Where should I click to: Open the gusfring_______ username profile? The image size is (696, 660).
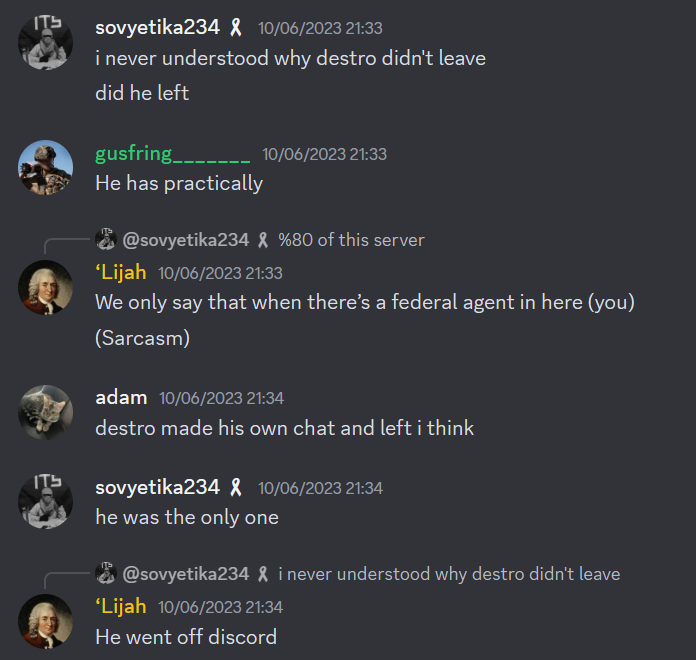pyautogui.click(x=173, y=154)
